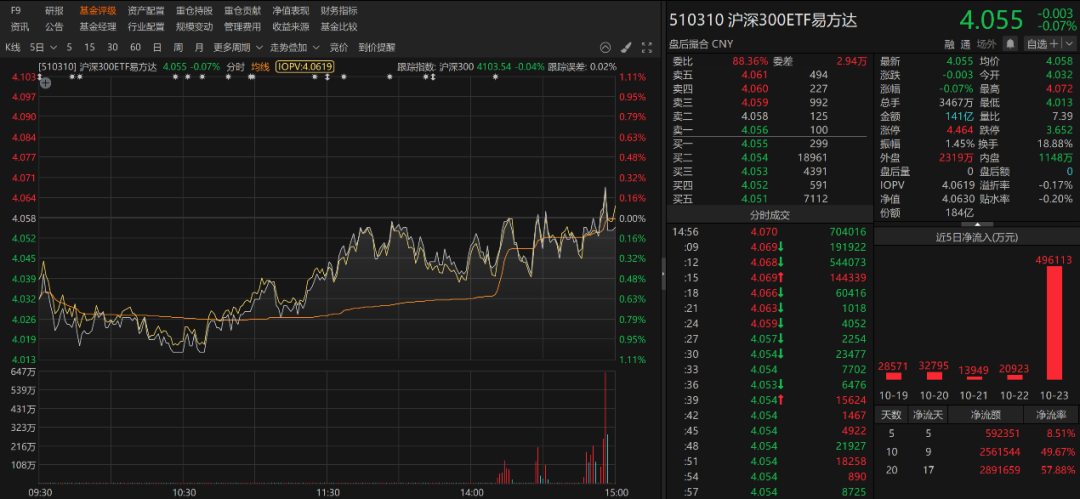Click the 分时成交 tick trades header

click(769, 215)
